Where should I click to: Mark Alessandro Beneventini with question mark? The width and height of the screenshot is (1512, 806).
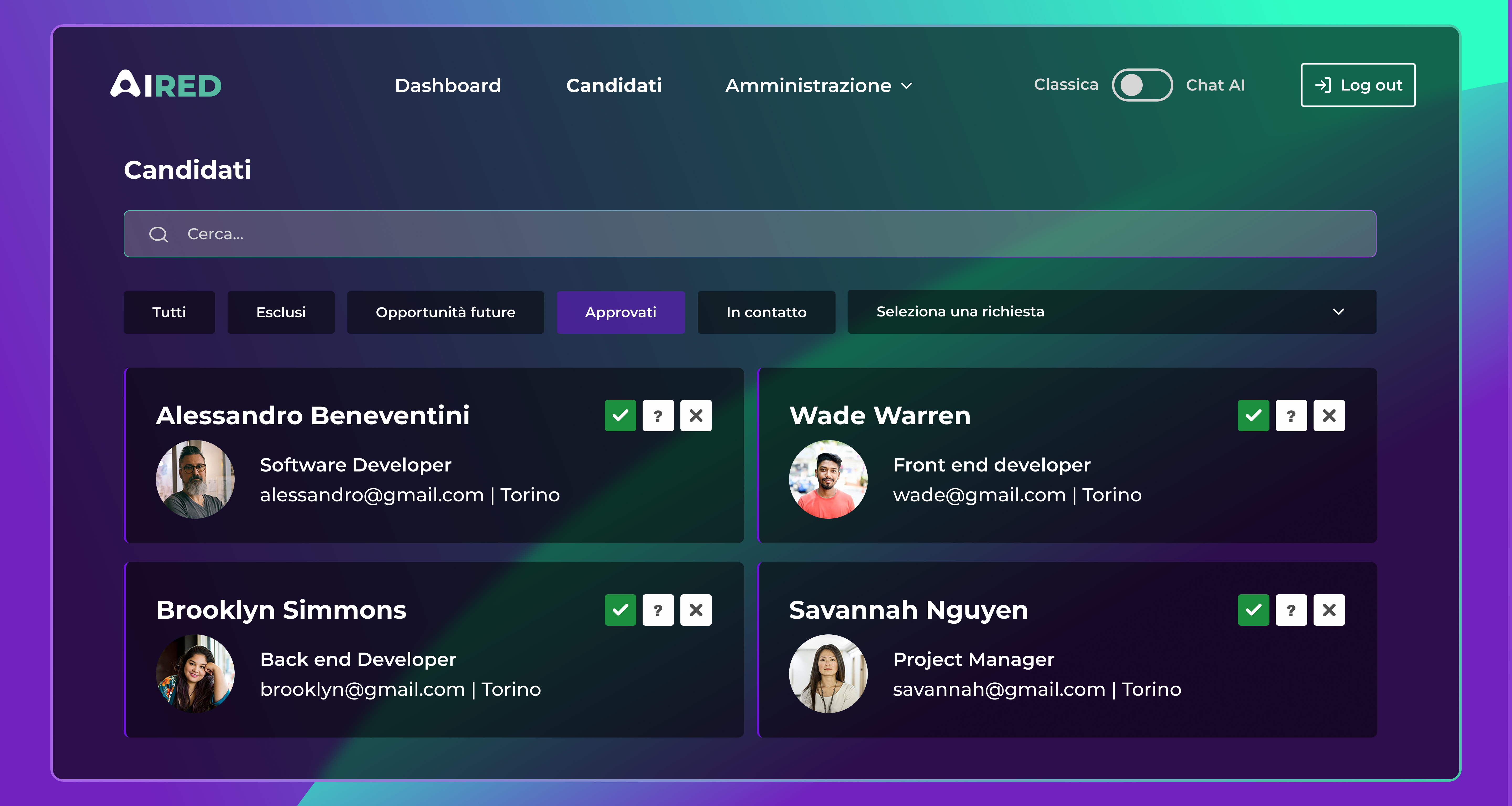pyautogui.click(x=658, y=415)
